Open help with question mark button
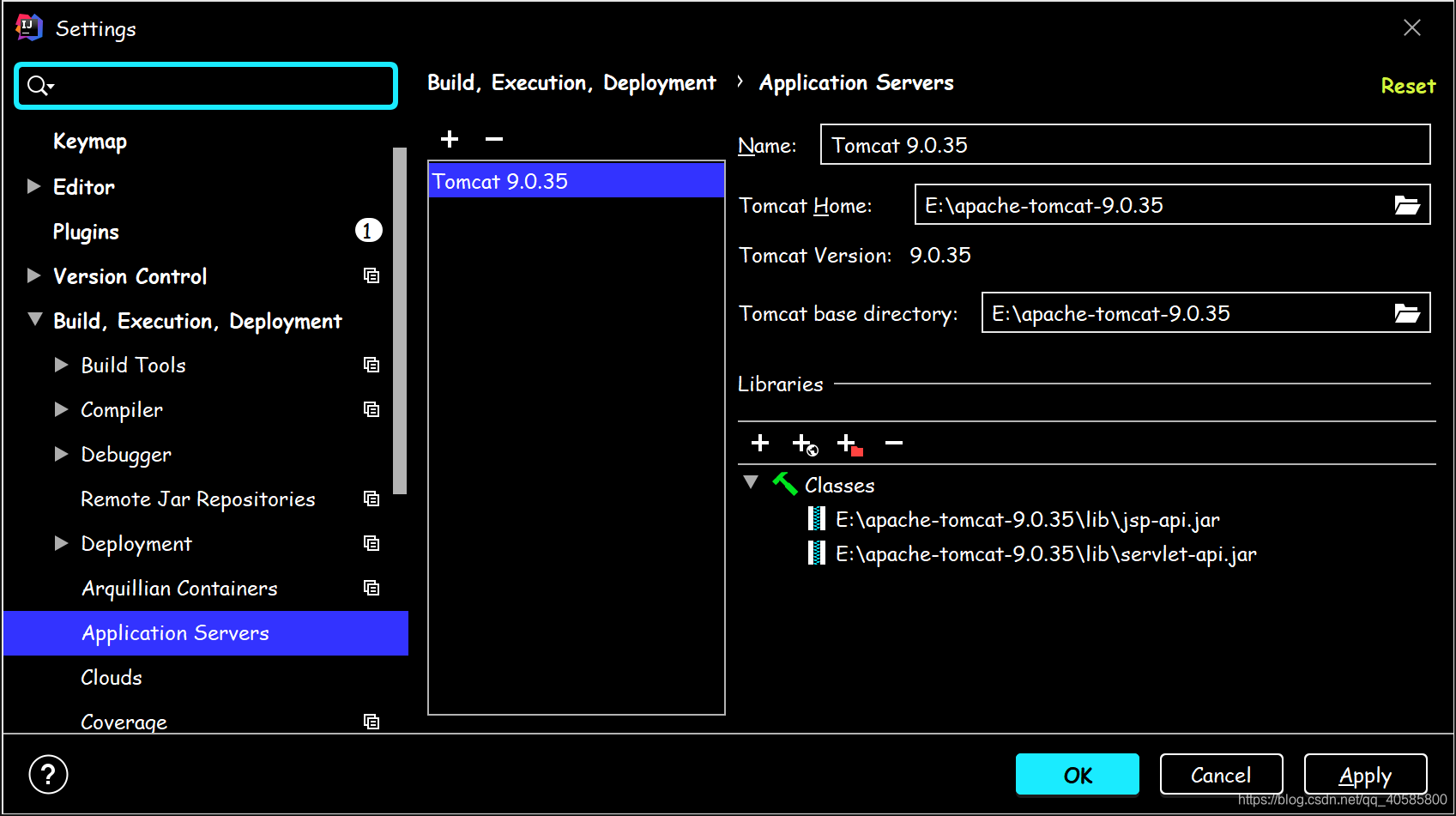The width and height of the screenshot is (1456, 816). click(48, 774)
